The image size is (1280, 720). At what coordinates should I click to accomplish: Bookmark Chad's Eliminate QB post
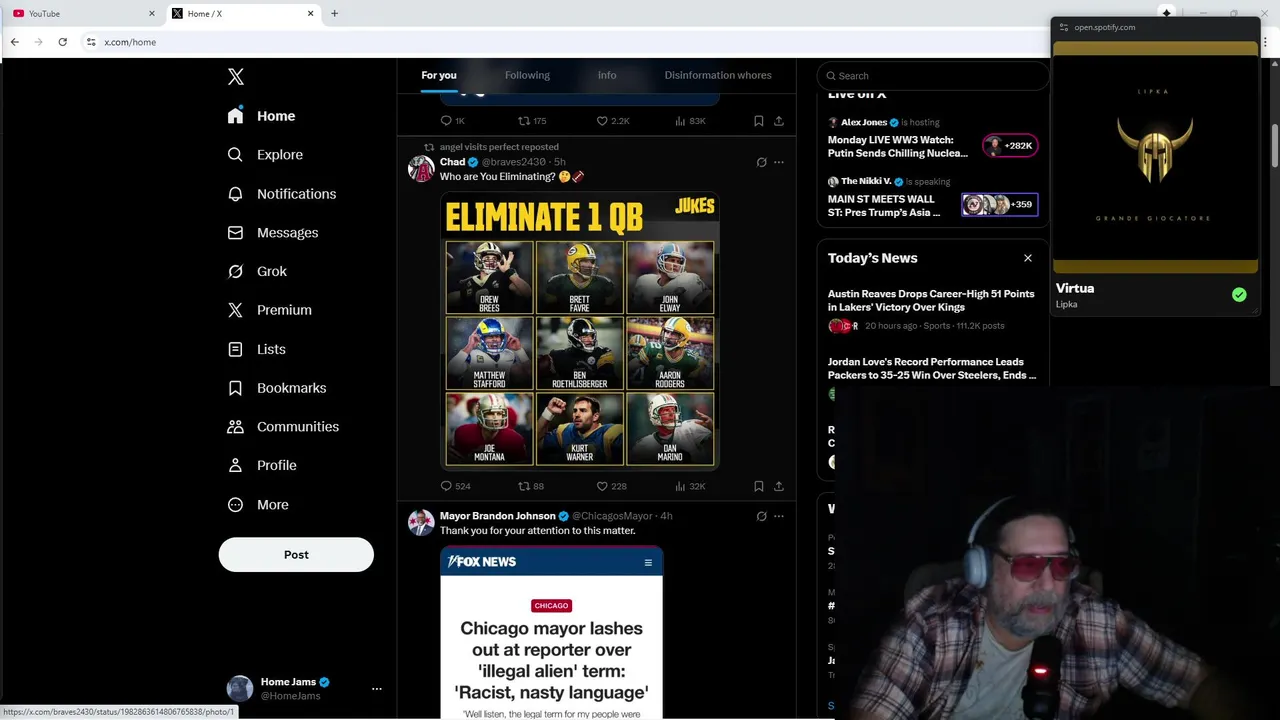[x=759, y=486]
